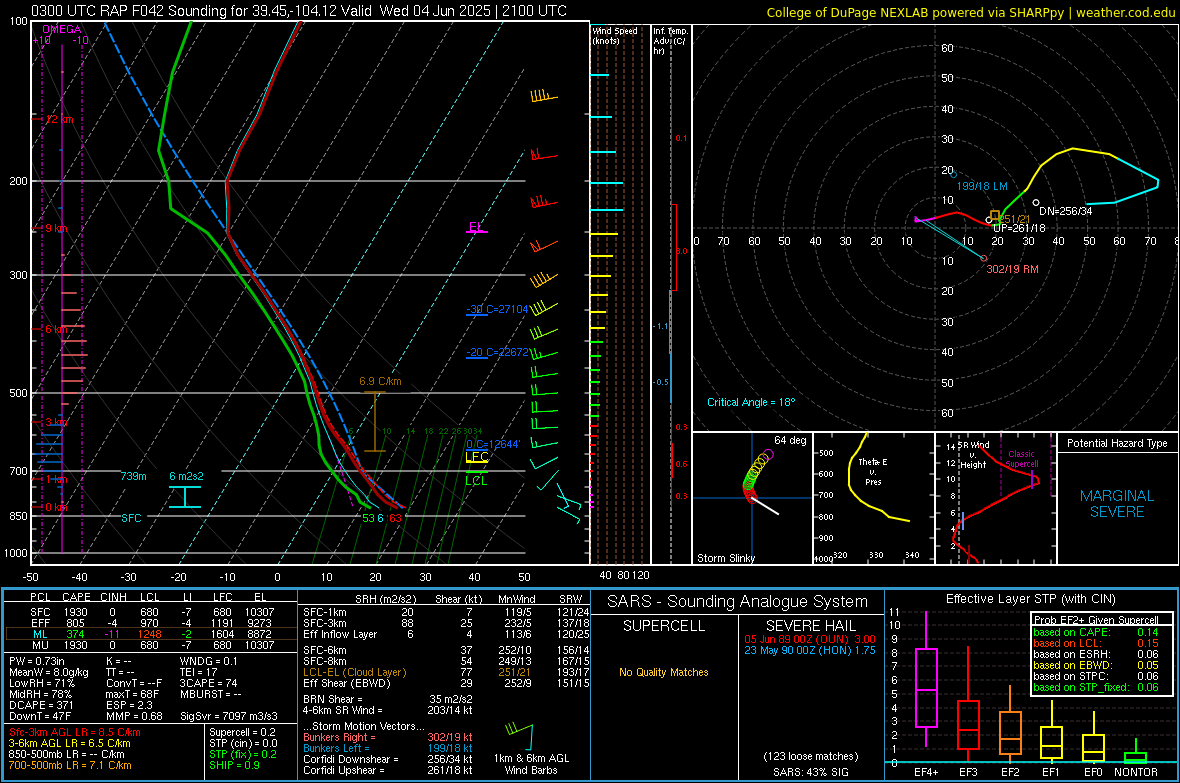Click the OMEGA label on skew-T
Image resolution: width=1180 pixels, height=783 pixels.
click(62, 29)
